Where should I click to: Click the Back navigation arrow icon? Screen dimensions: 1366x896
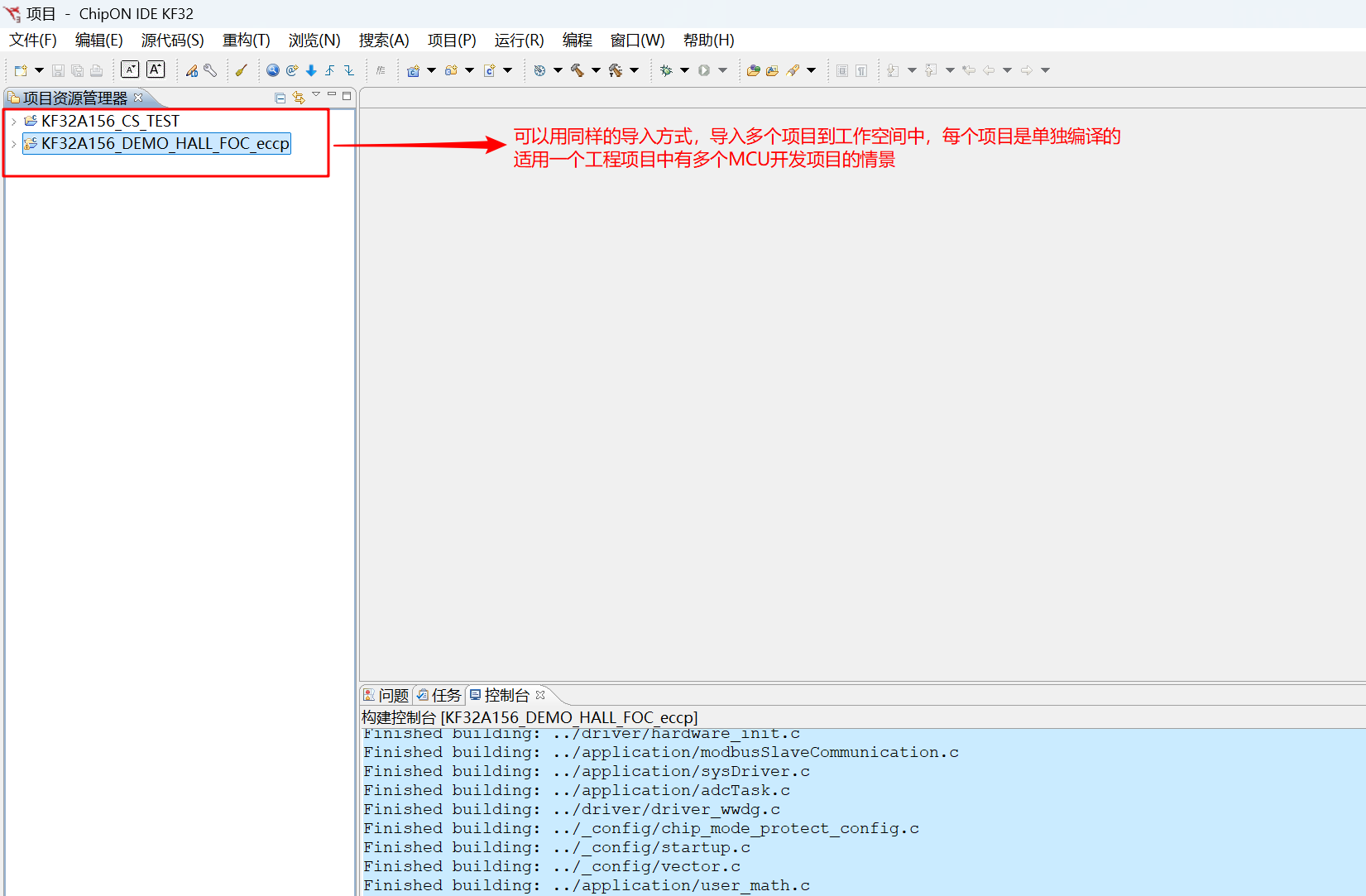point(989,70)
